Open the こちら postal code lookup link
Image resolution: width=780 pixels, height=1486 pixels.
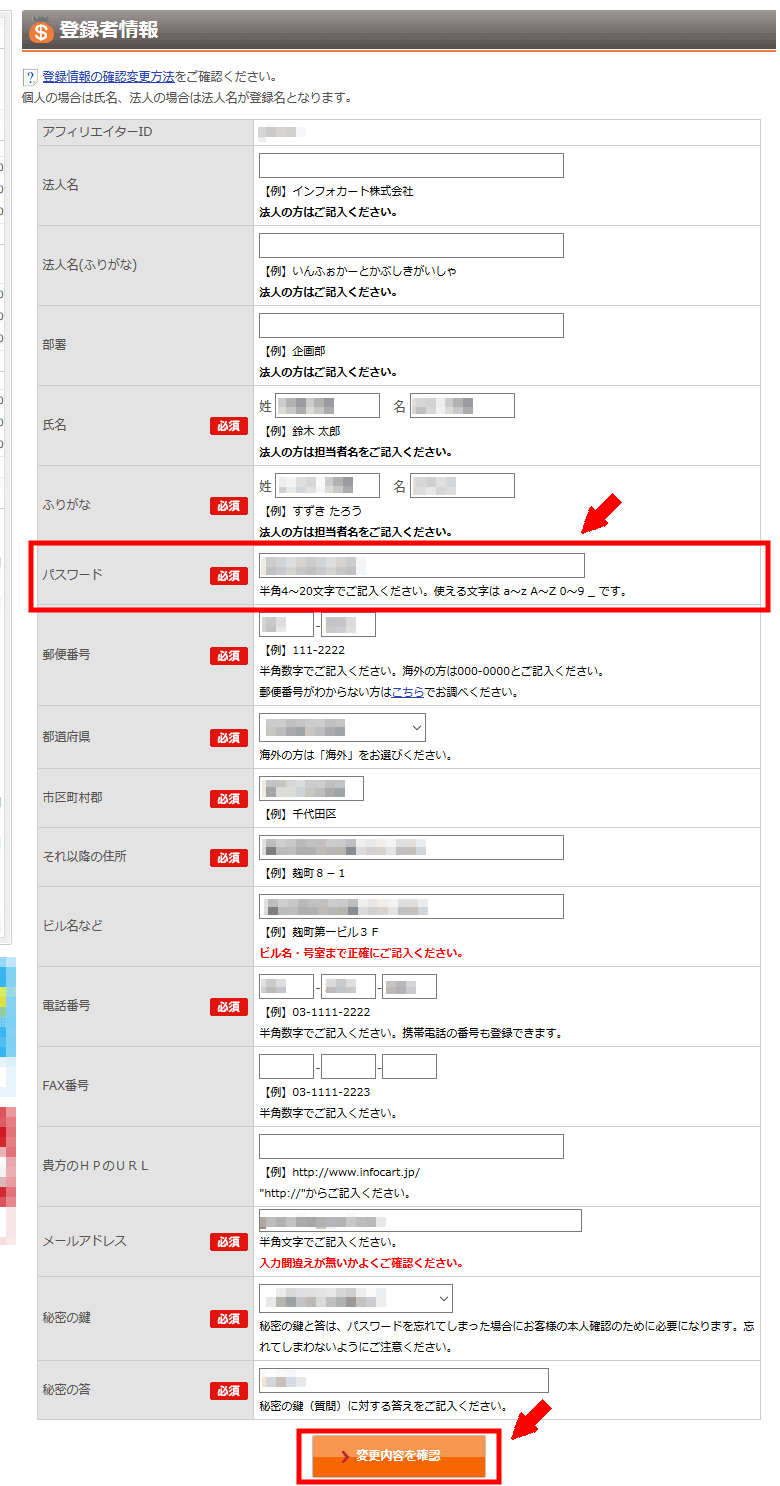point(407,692)
